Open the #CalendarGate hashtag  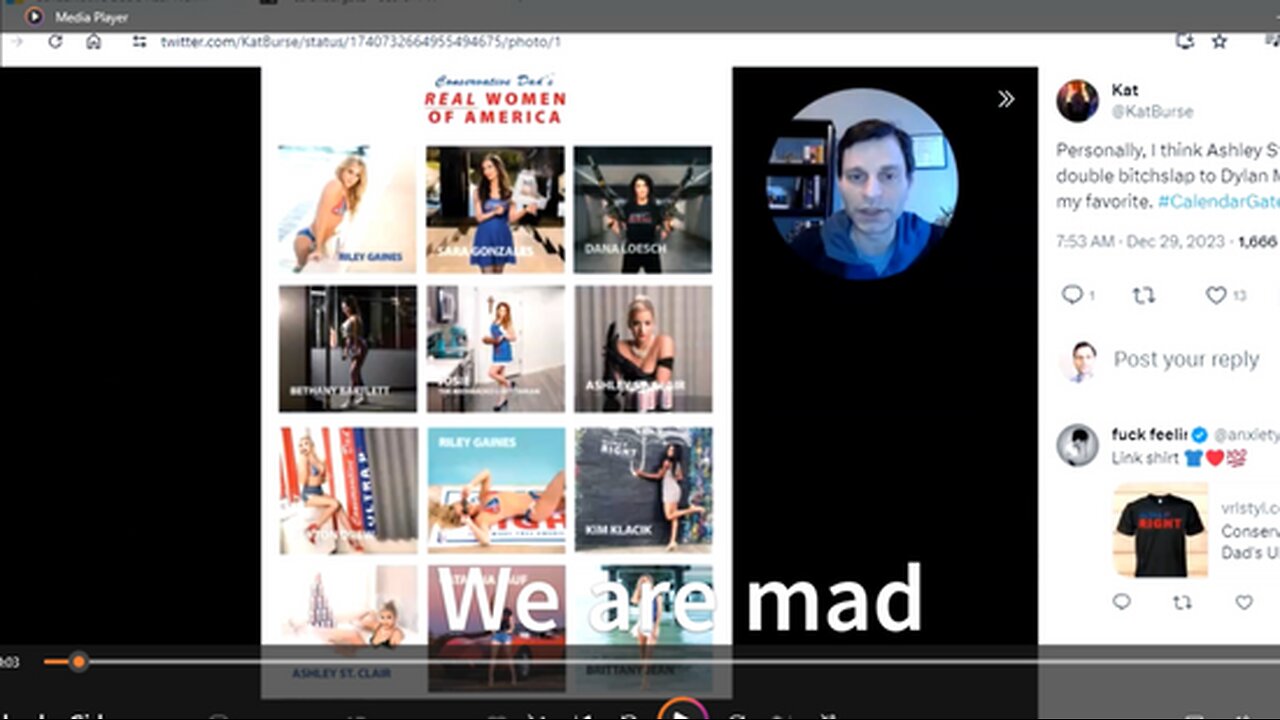click(x=1218, y=201)
